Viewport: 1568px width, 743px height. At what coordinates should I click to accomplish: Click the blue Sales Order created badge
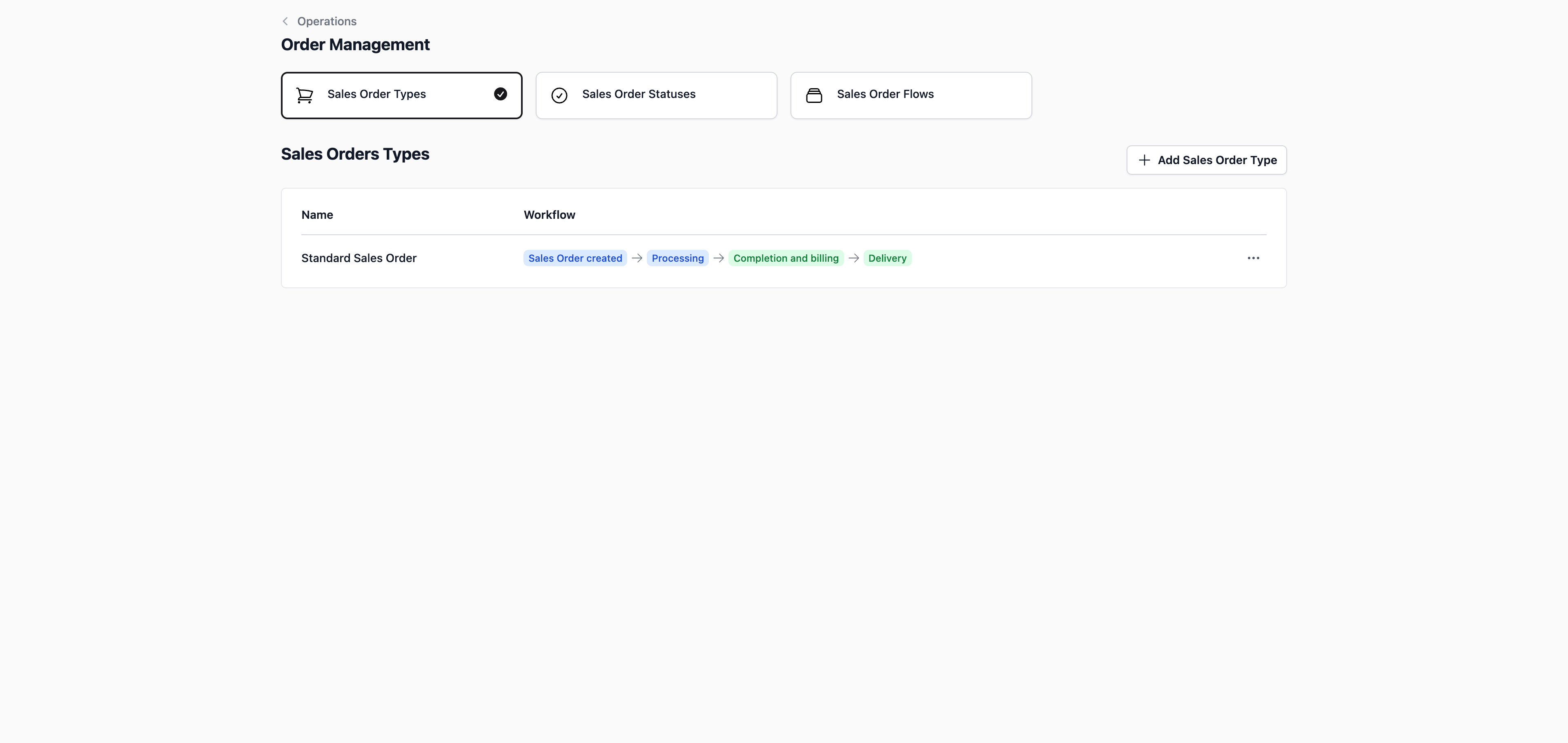pyautogui.click(x=575, y=258)
